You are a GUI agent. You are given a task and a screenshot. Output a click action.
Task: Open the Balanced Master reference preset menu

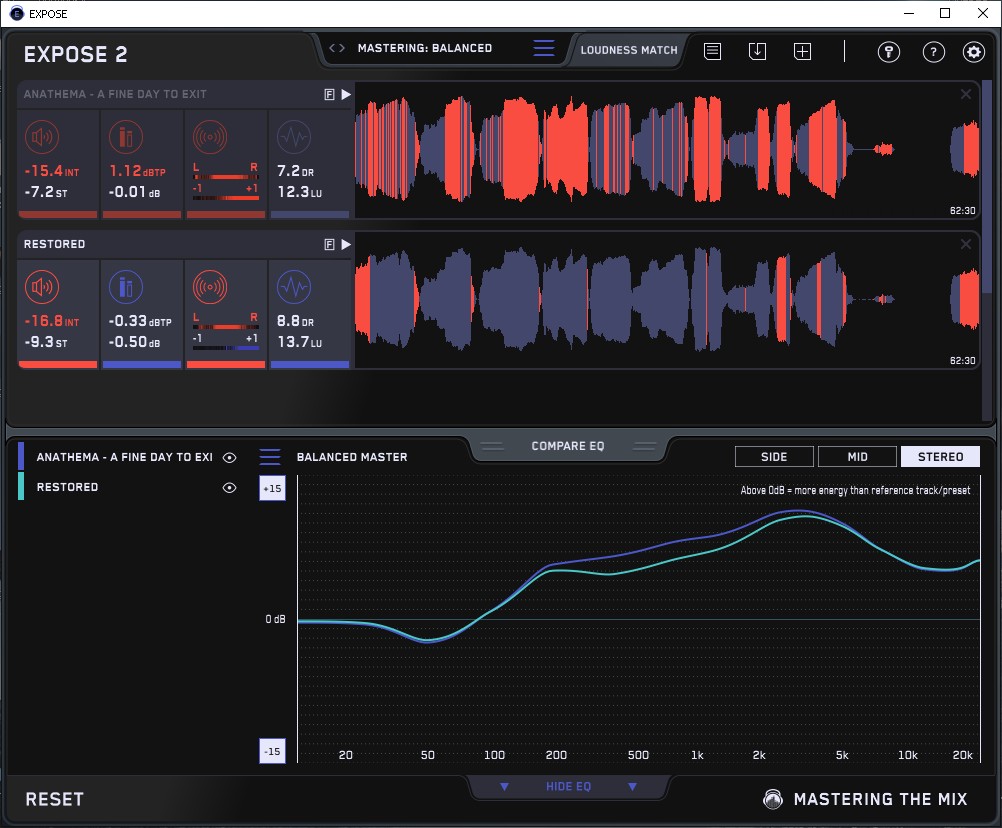(x=270, y=457)
